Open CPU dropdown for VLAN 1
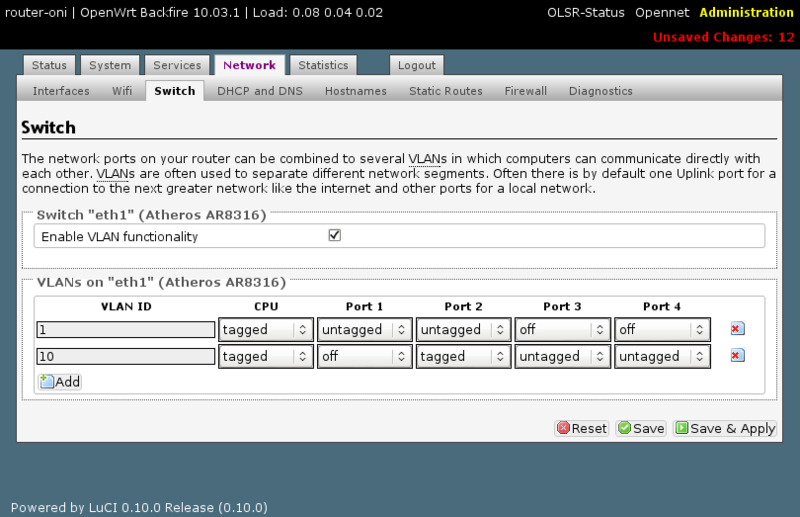Image resolution: width=800 pixels, height=517 pixels. (266, 329)
